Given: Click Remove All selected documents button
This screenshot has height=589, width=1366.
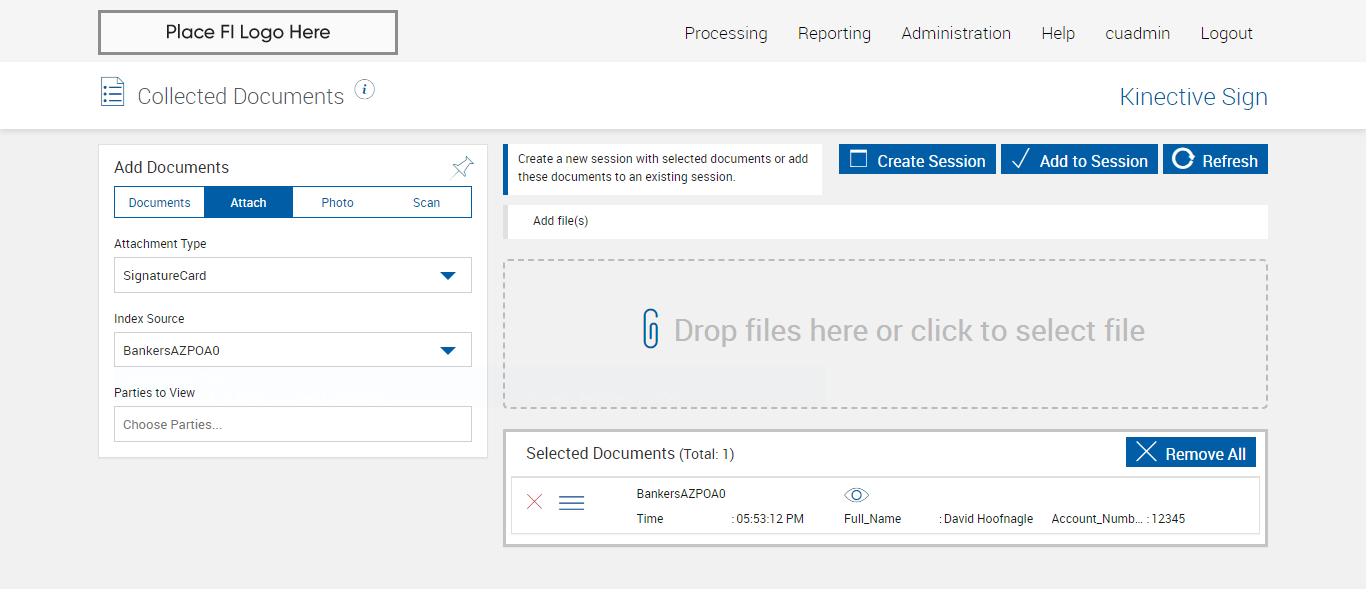Looking at the screenshot, I should [x=1190, y=453].
